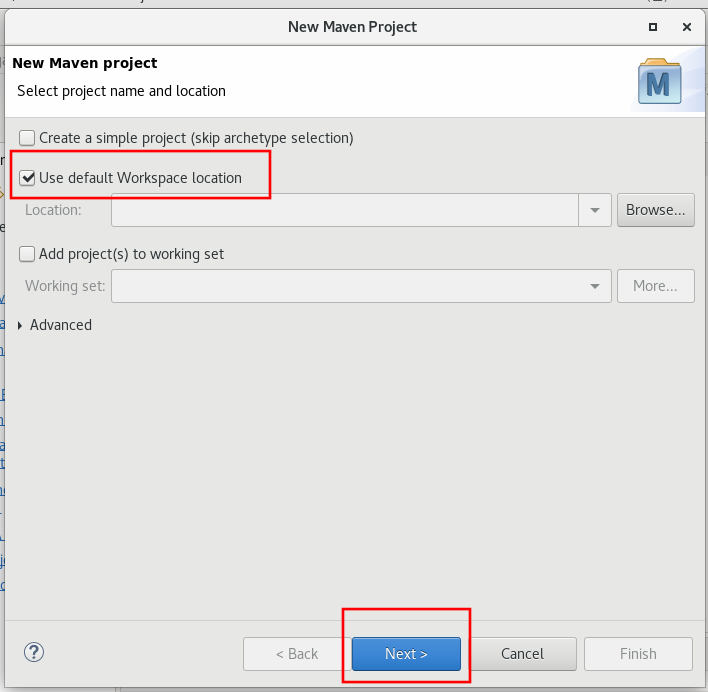Click the Finish button
The height and width of the screenshot is (692, 708).
click(x=638, y=654)
